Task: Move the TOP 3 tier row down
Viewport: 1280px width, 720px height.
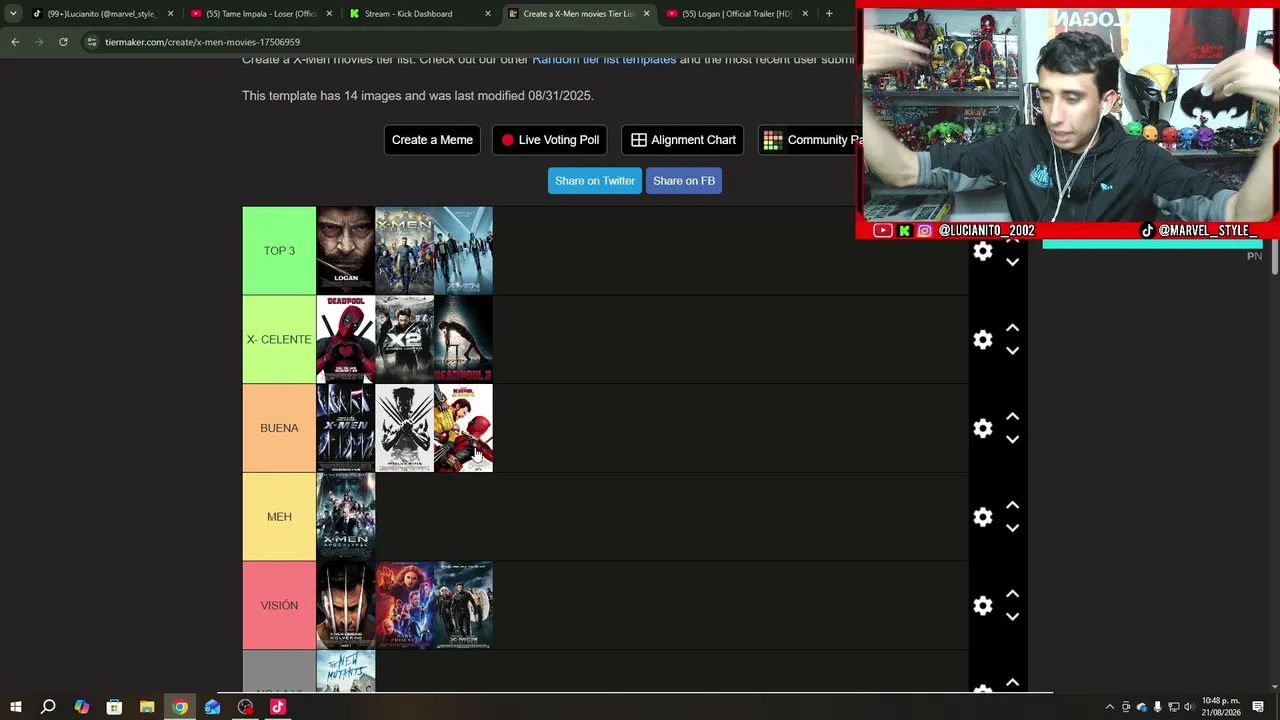Action: [1012, 262]
